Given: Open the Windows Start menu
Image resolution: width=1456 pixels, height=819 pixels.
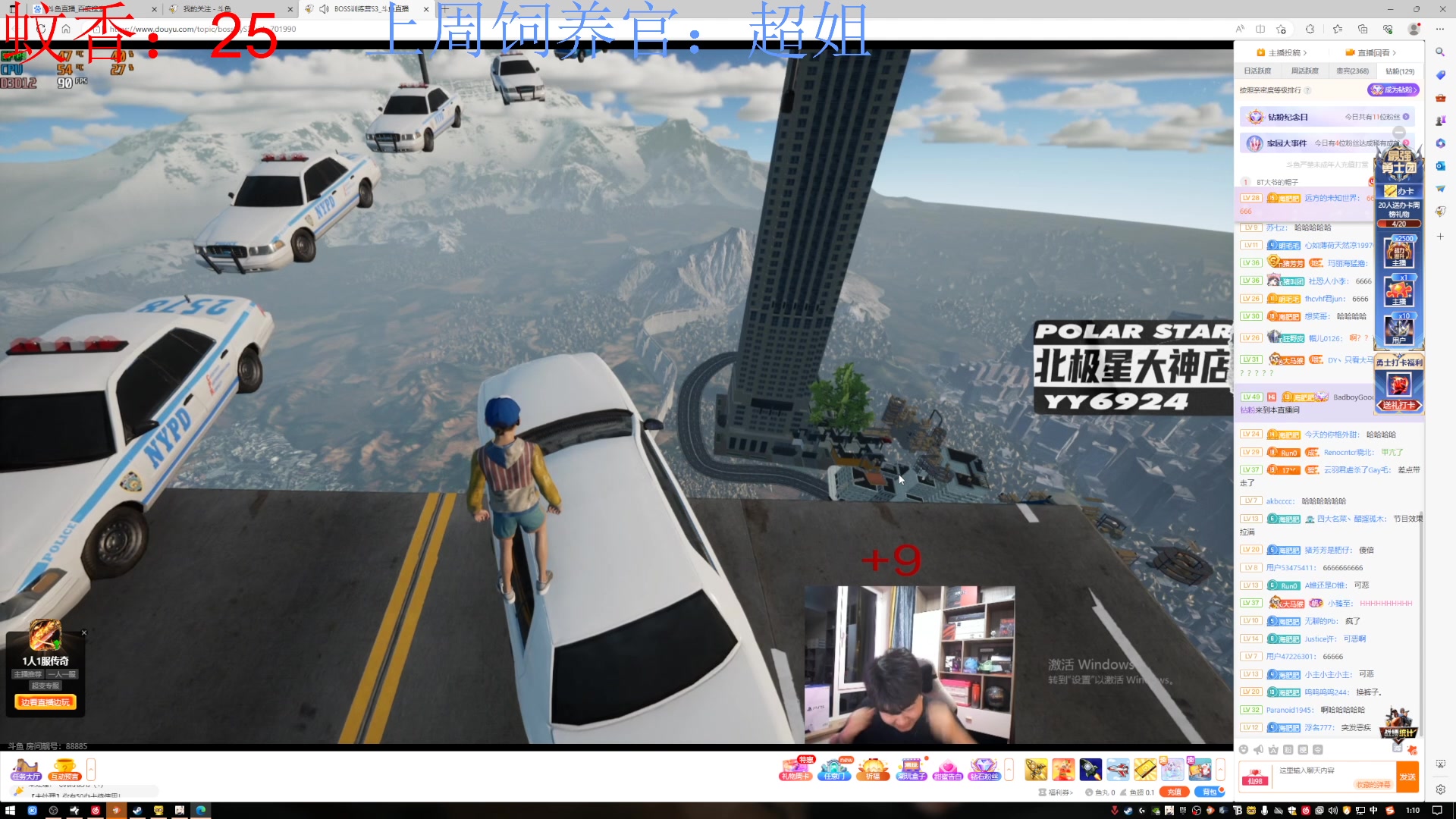Looking at the screenshot, I should point(10,810).
